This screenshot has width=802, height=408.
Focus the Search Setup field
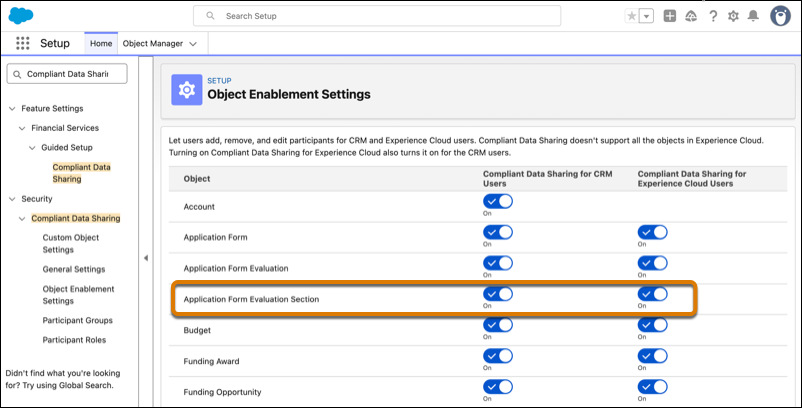point(377,16)
